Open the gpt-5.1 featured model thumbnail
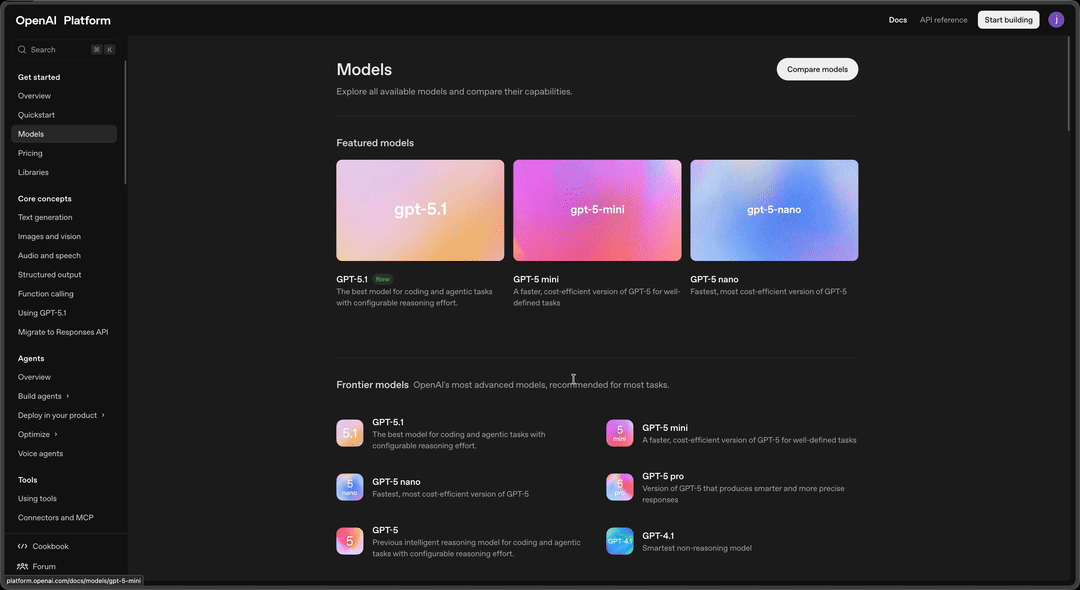Viewport: 1080px width, 590px height. coord(420,210)
